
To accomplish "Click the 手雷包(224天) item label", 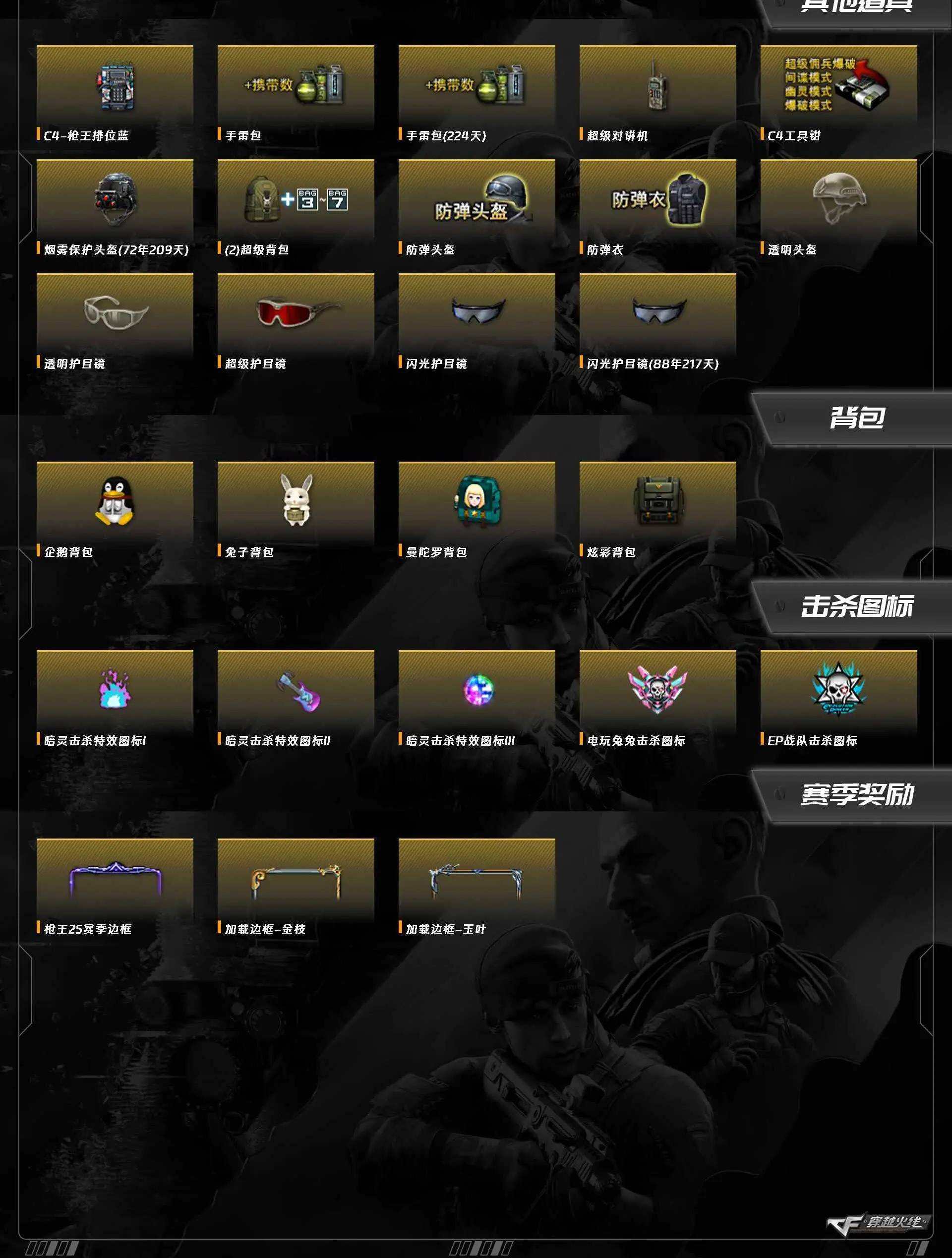I will [x=446, y=136].
